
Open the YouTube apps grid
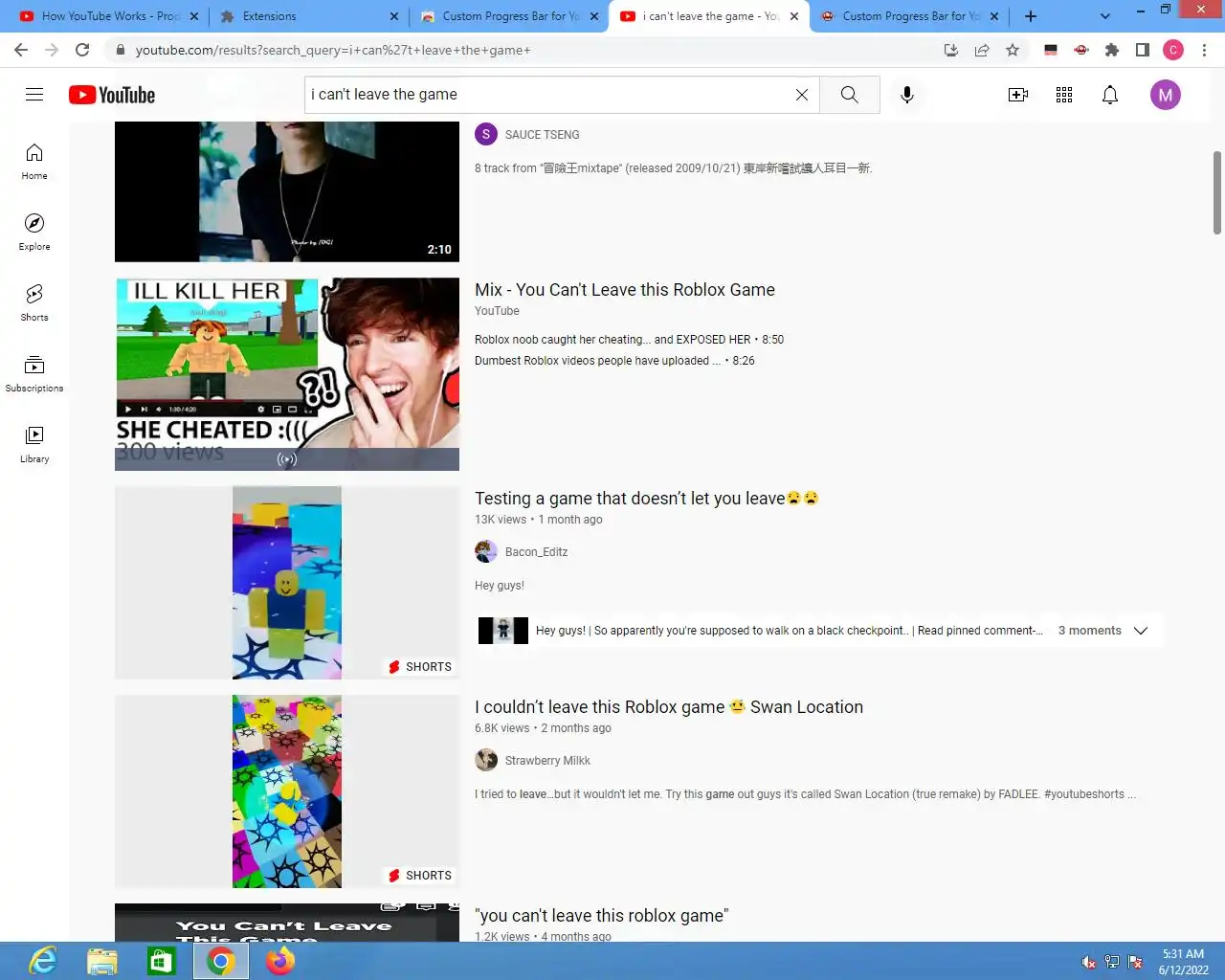pos(1064,95)
